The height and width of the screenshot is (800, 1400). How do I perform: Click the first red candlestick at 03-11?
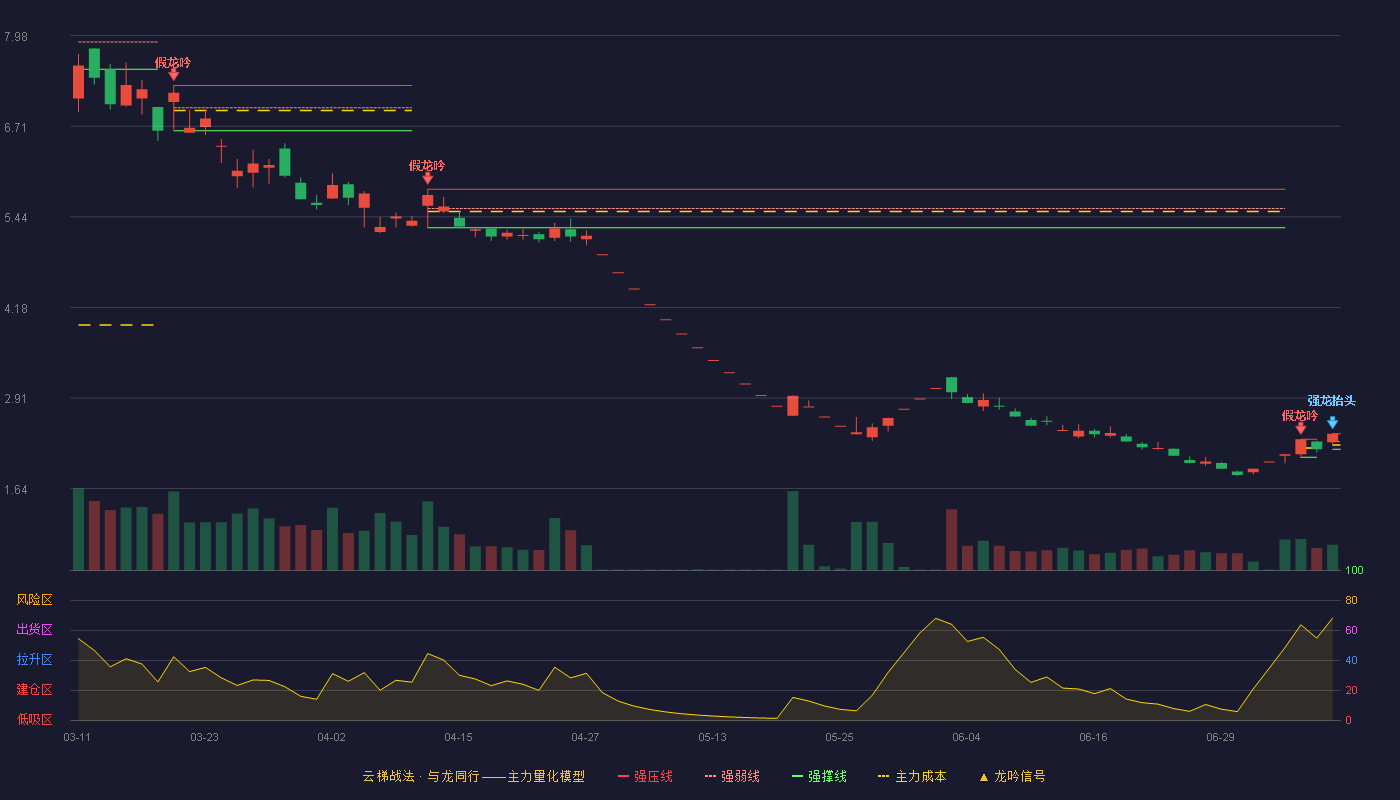pyautogui.click(x=78, y=82)
